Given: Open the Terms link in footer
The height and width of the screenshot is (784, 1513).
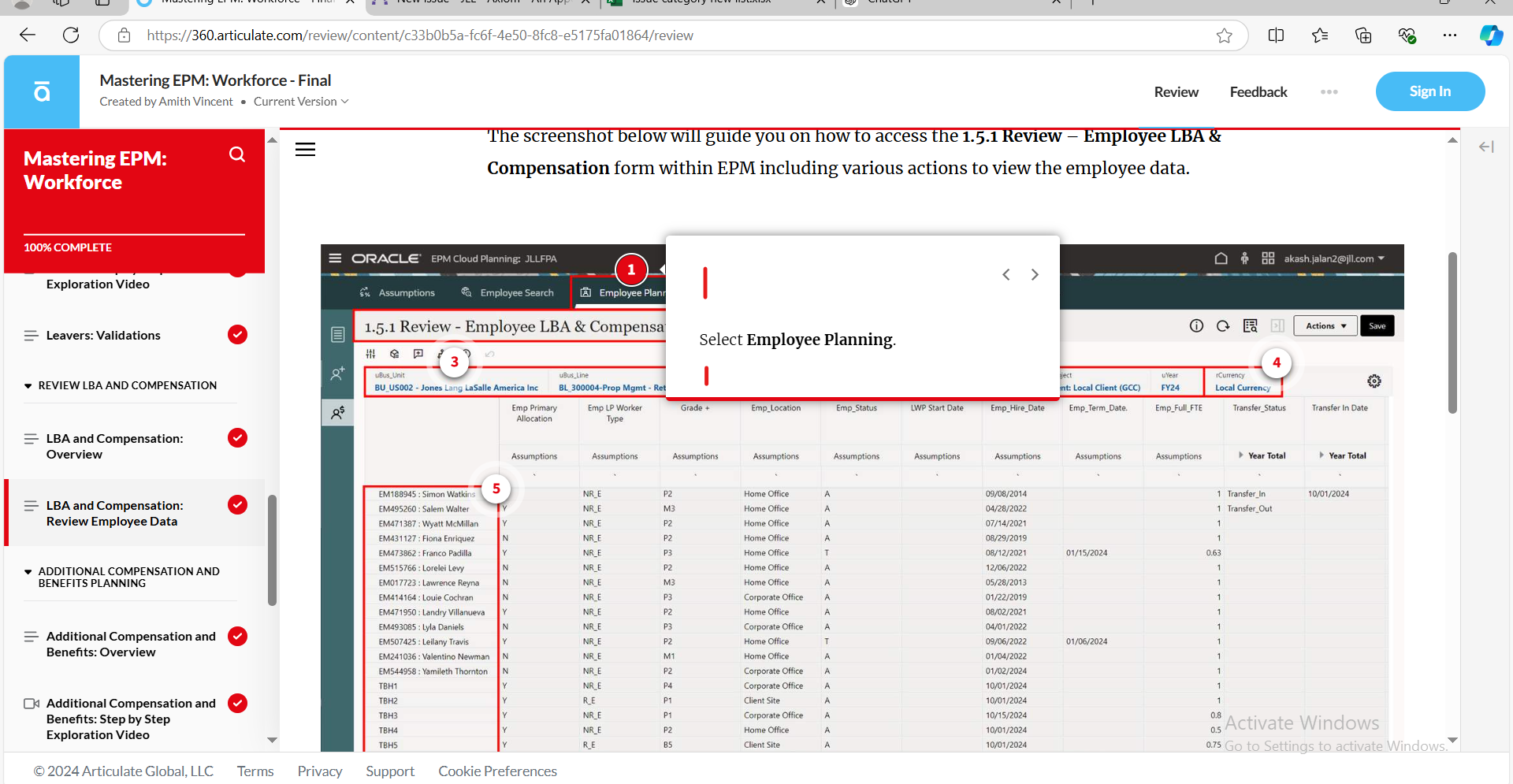Looking at the screenshot, I should tap(255, 771).
